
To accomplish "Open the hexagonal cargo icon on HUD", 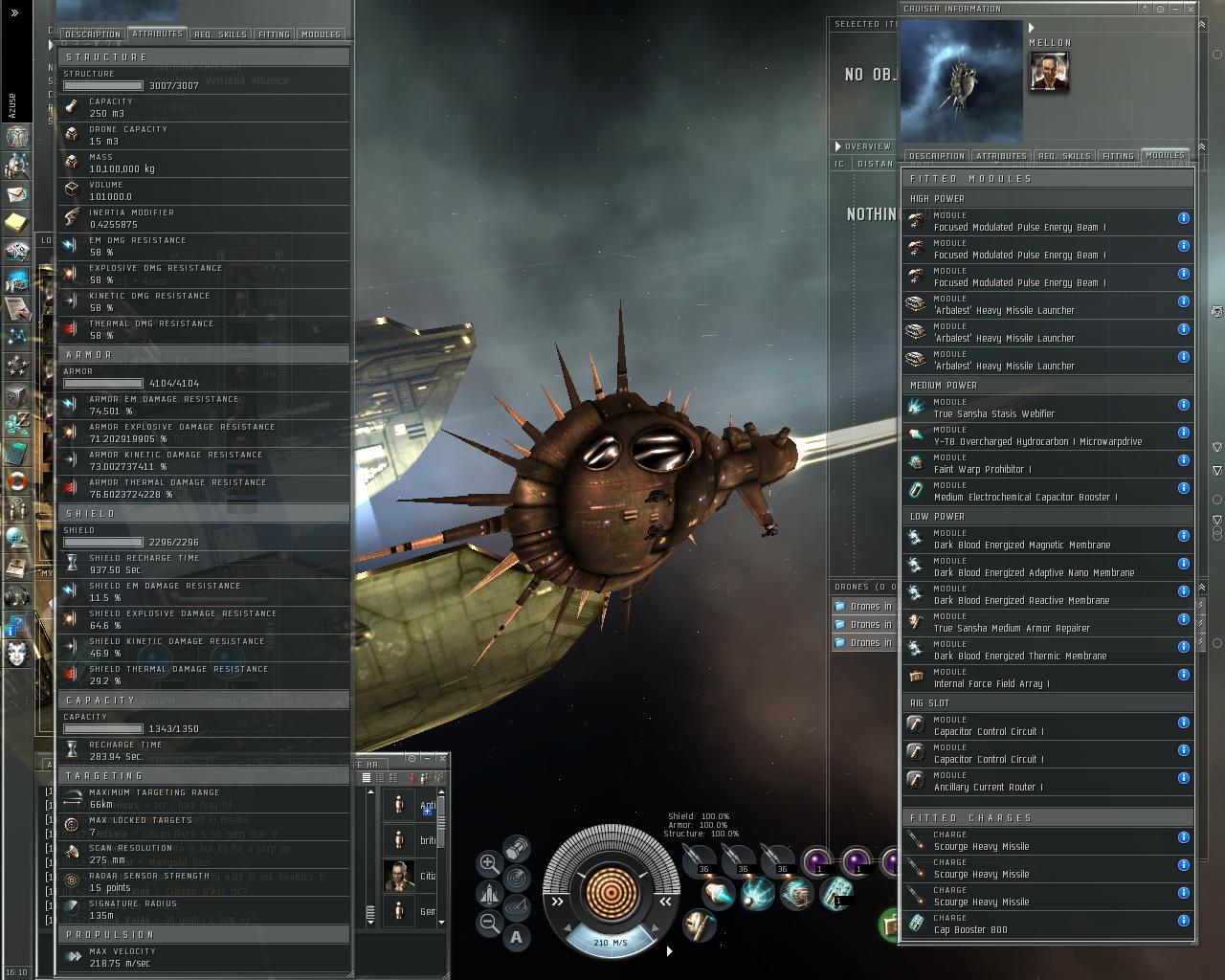I will [517, 847].
